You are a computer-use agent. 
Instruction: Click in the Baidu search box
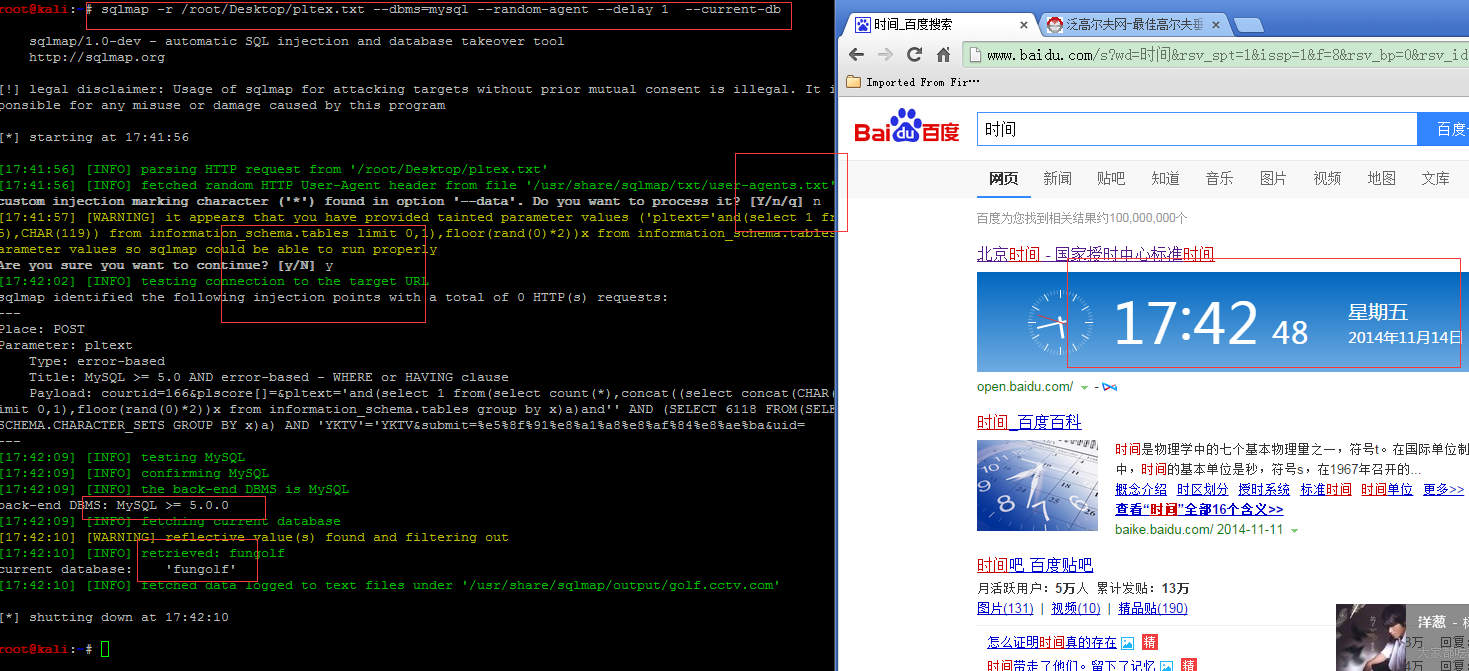tap(1197, 129)
